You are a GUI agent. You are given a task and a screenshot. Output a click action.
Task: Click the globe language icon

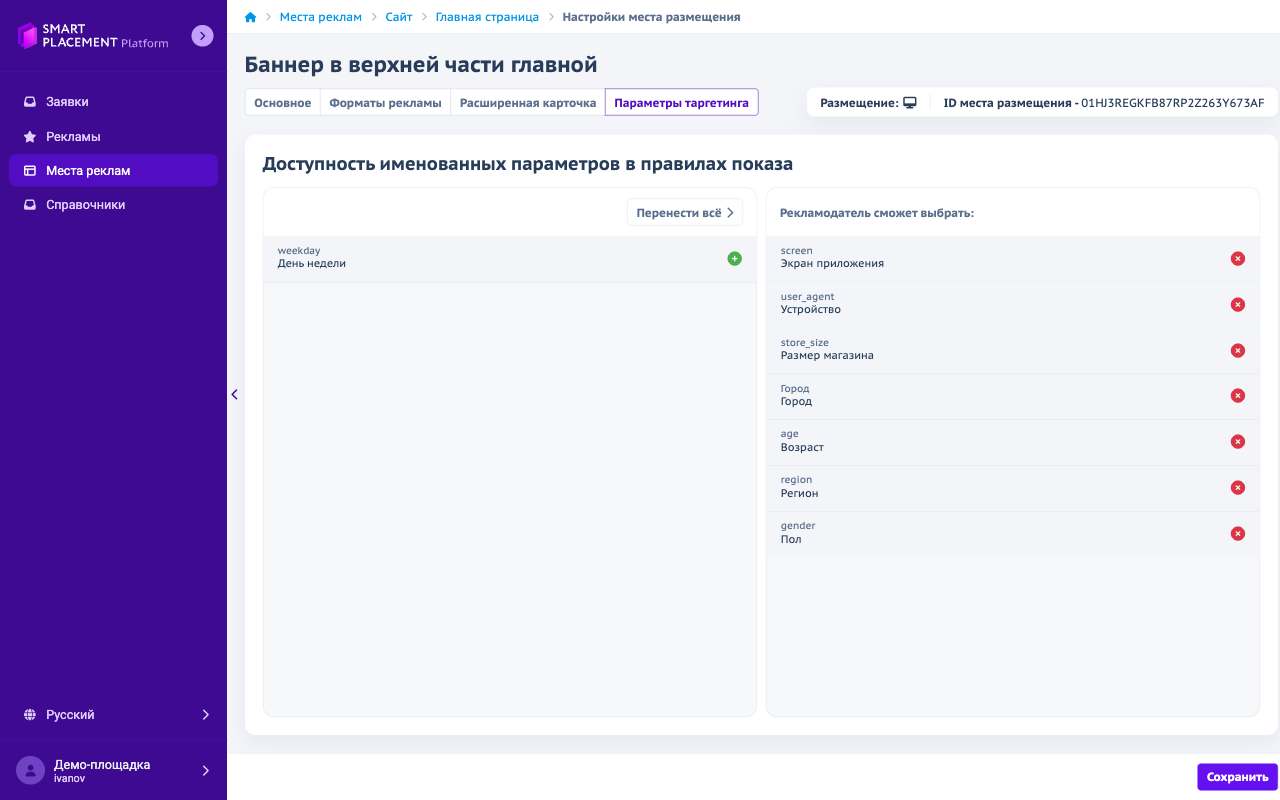tap(29, 715)
